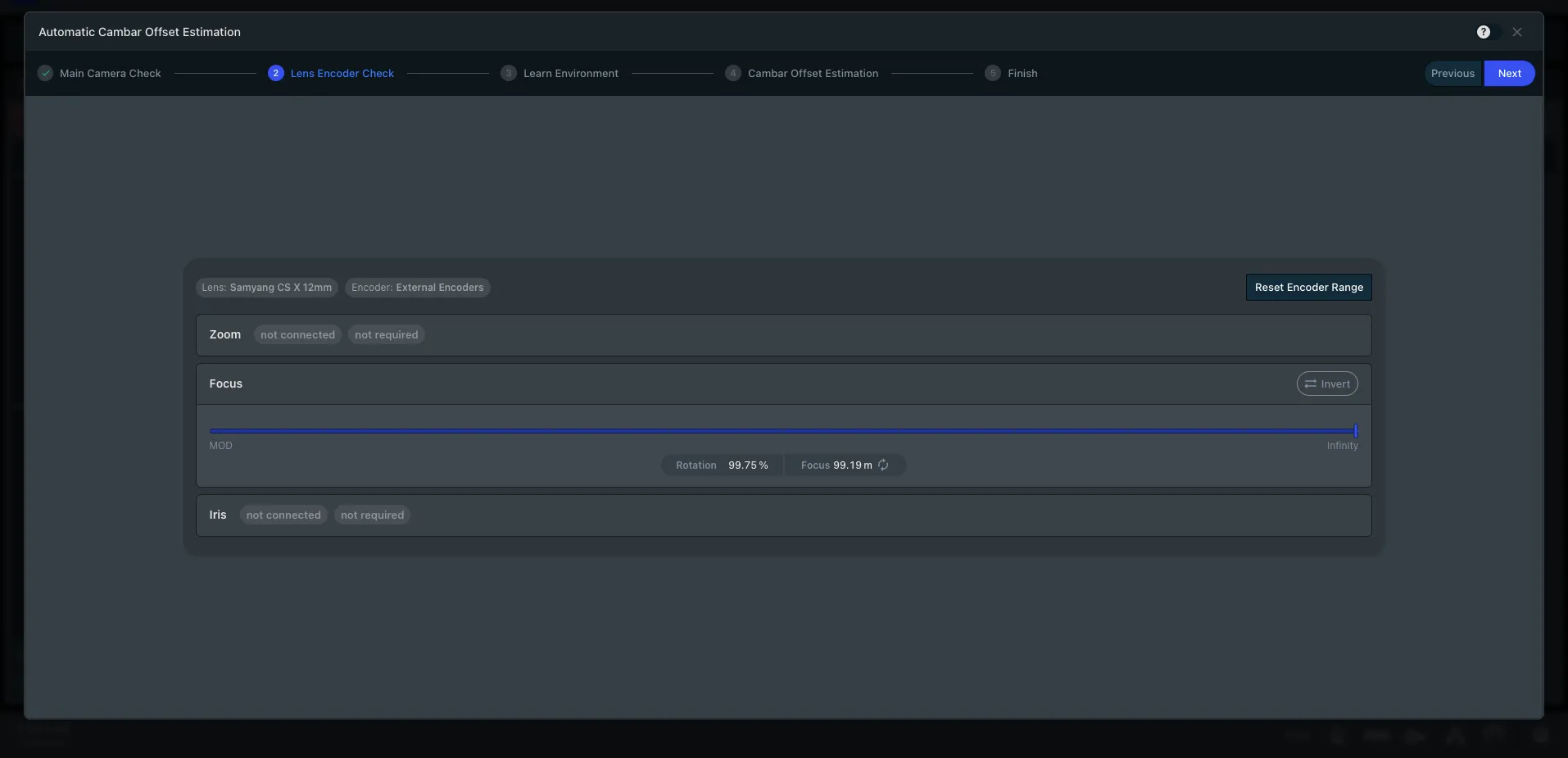Image resolution: width=1568 pixels, height=758 pixels.
Task: Click the Iris "not required" badge
Action: click(373, 515)
